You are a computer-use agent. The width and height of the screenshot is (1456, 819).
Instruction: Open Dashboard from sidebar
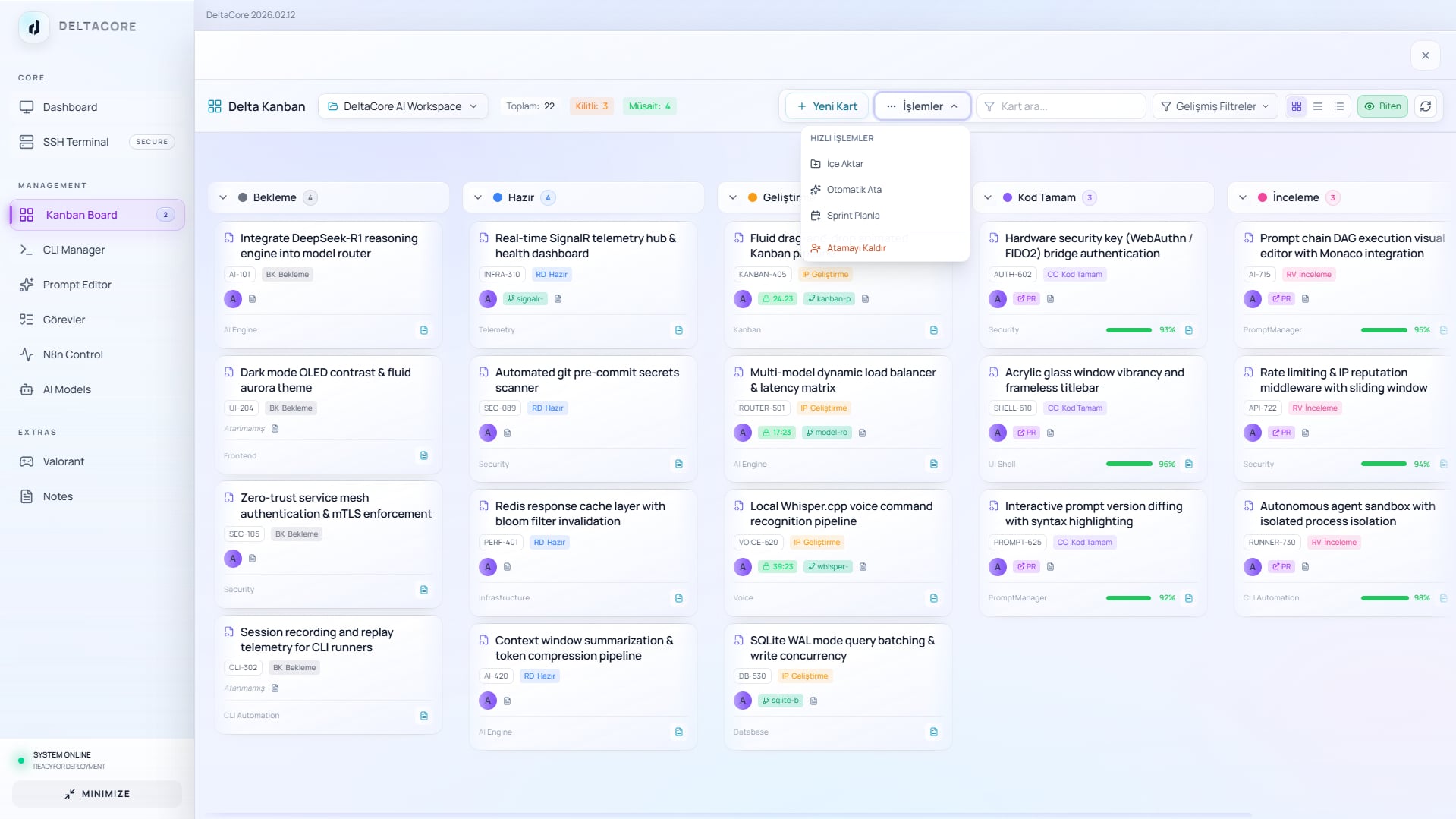96,107
